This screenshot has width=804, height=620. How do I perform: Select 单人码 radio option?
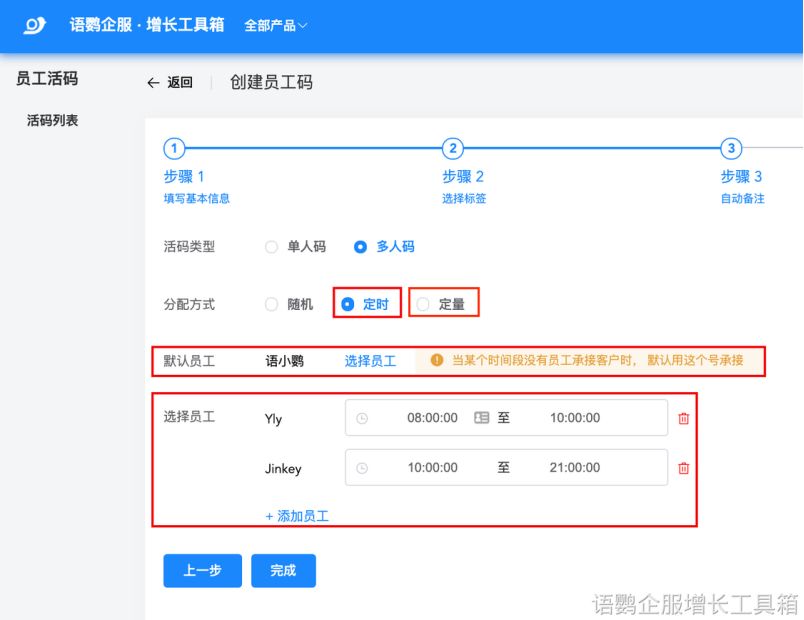coord(271,247)
